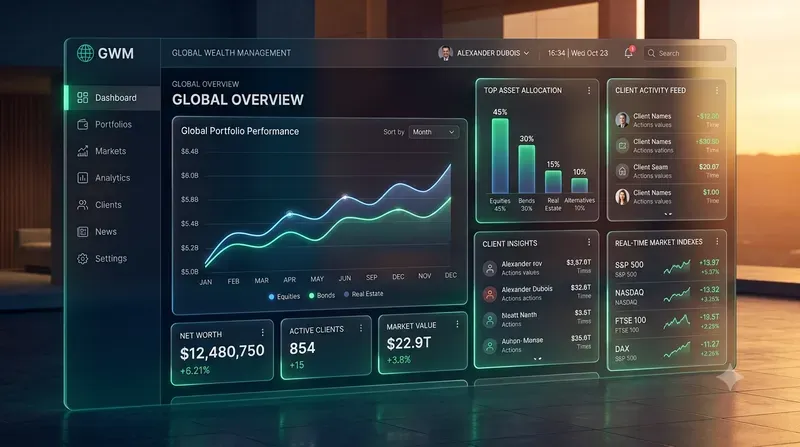Click the Analytics bar chart icon
Image resolution: width=800 pixels, height=447 pixels.
[82, 178]
